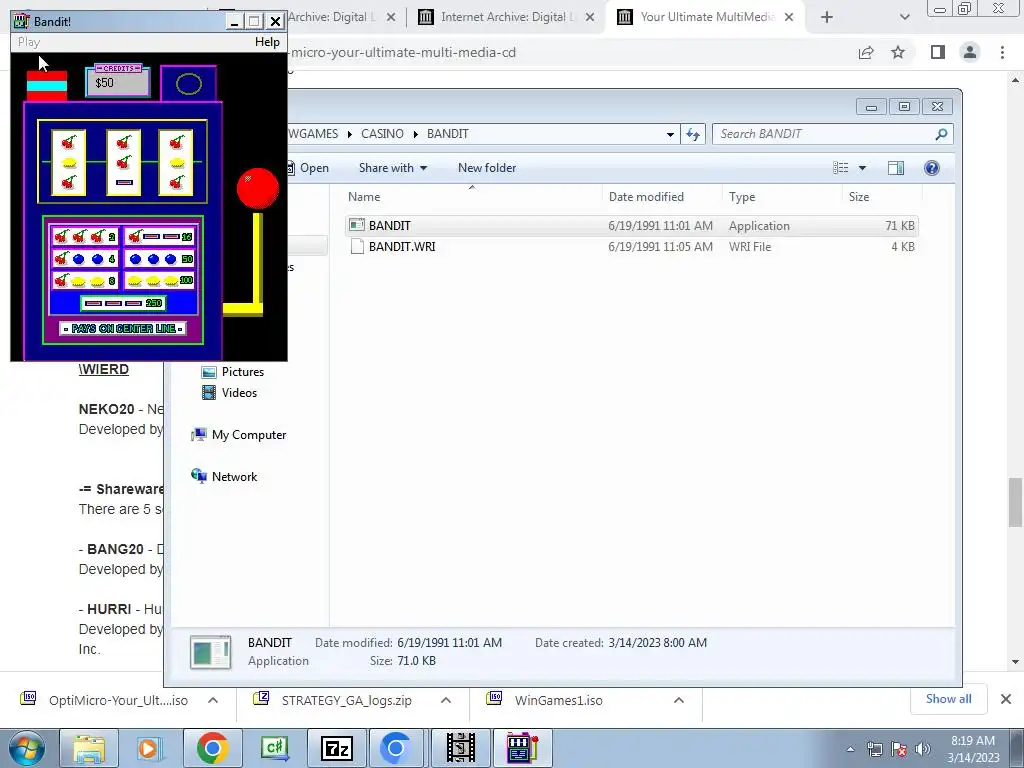1024x768 pixels.
Task: Show hidden system tray icons
Action: 850,750
